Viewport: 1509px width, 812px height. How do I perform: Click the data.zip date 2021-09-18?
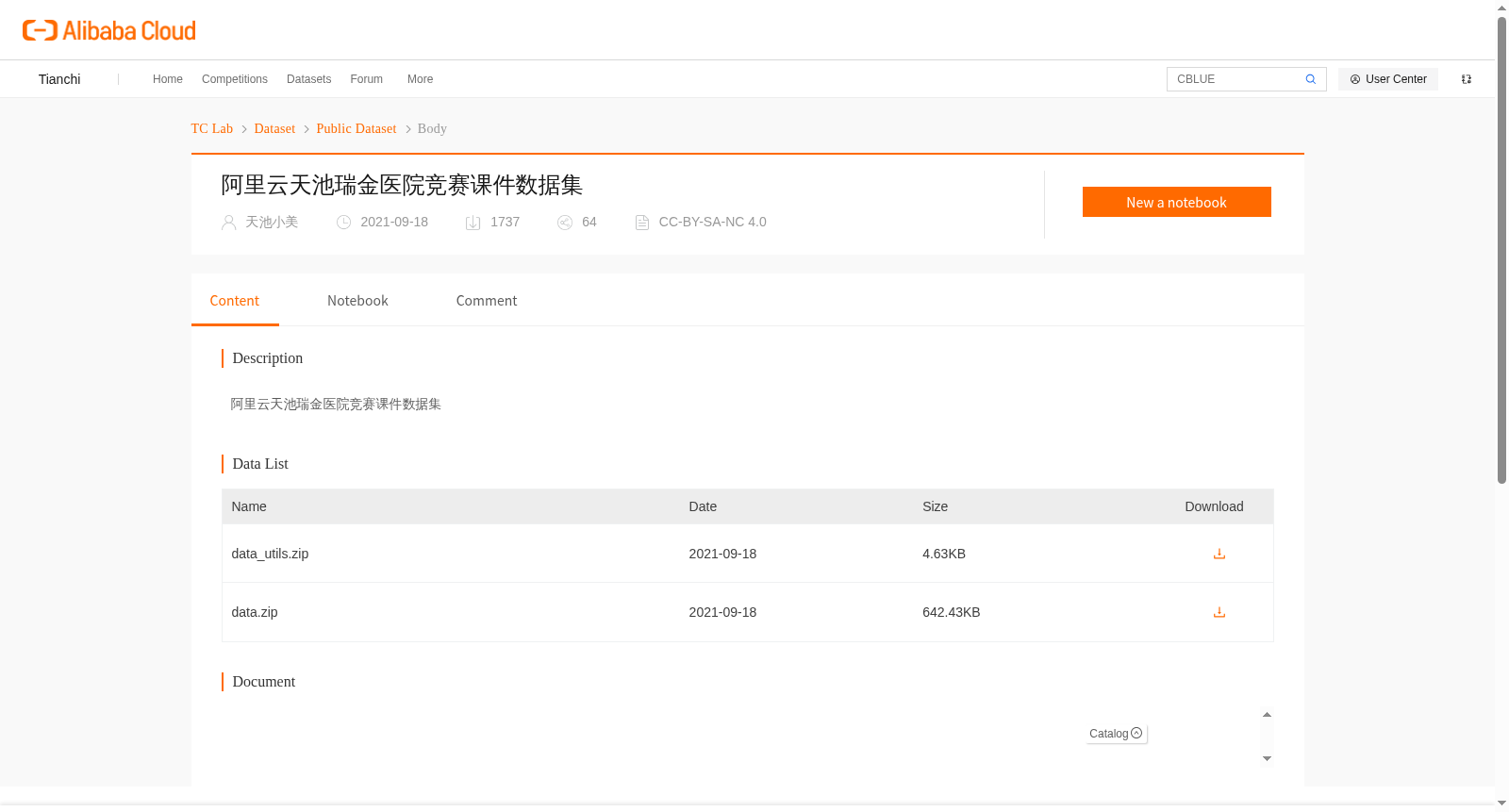coord(722,612)
